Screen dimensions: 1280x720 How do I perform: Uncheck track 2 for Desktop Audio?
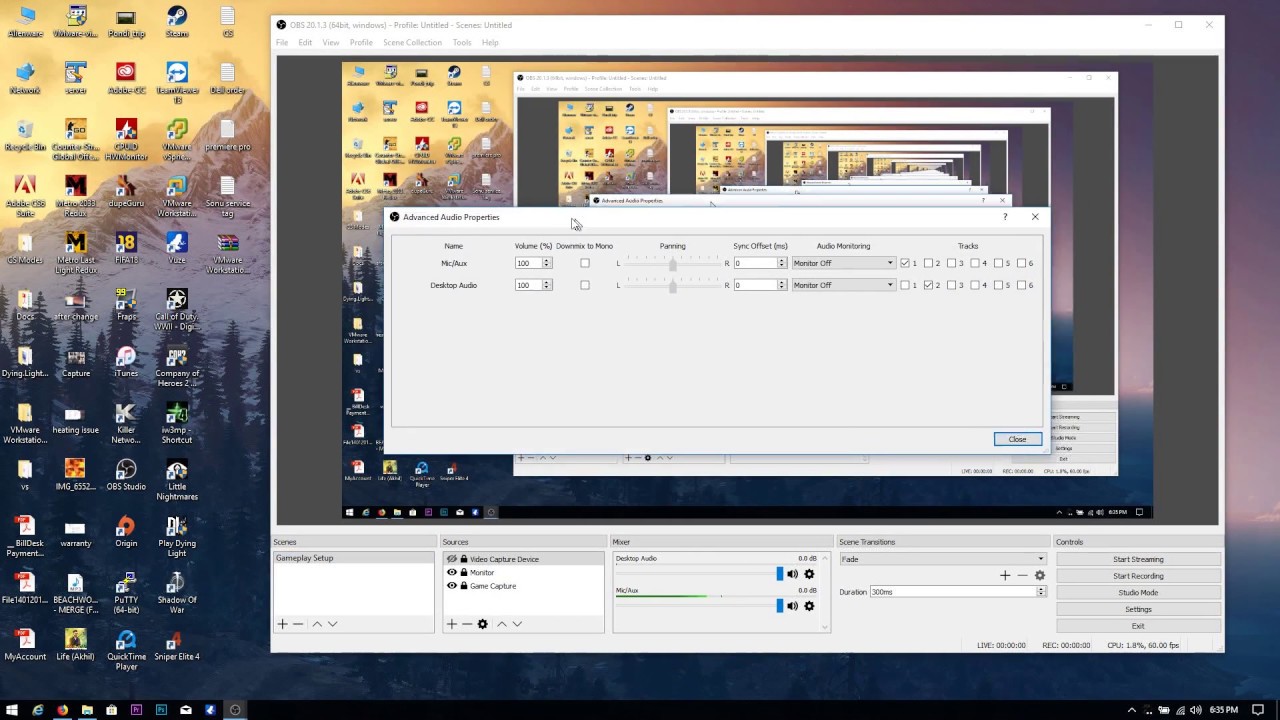coord(929,285)
